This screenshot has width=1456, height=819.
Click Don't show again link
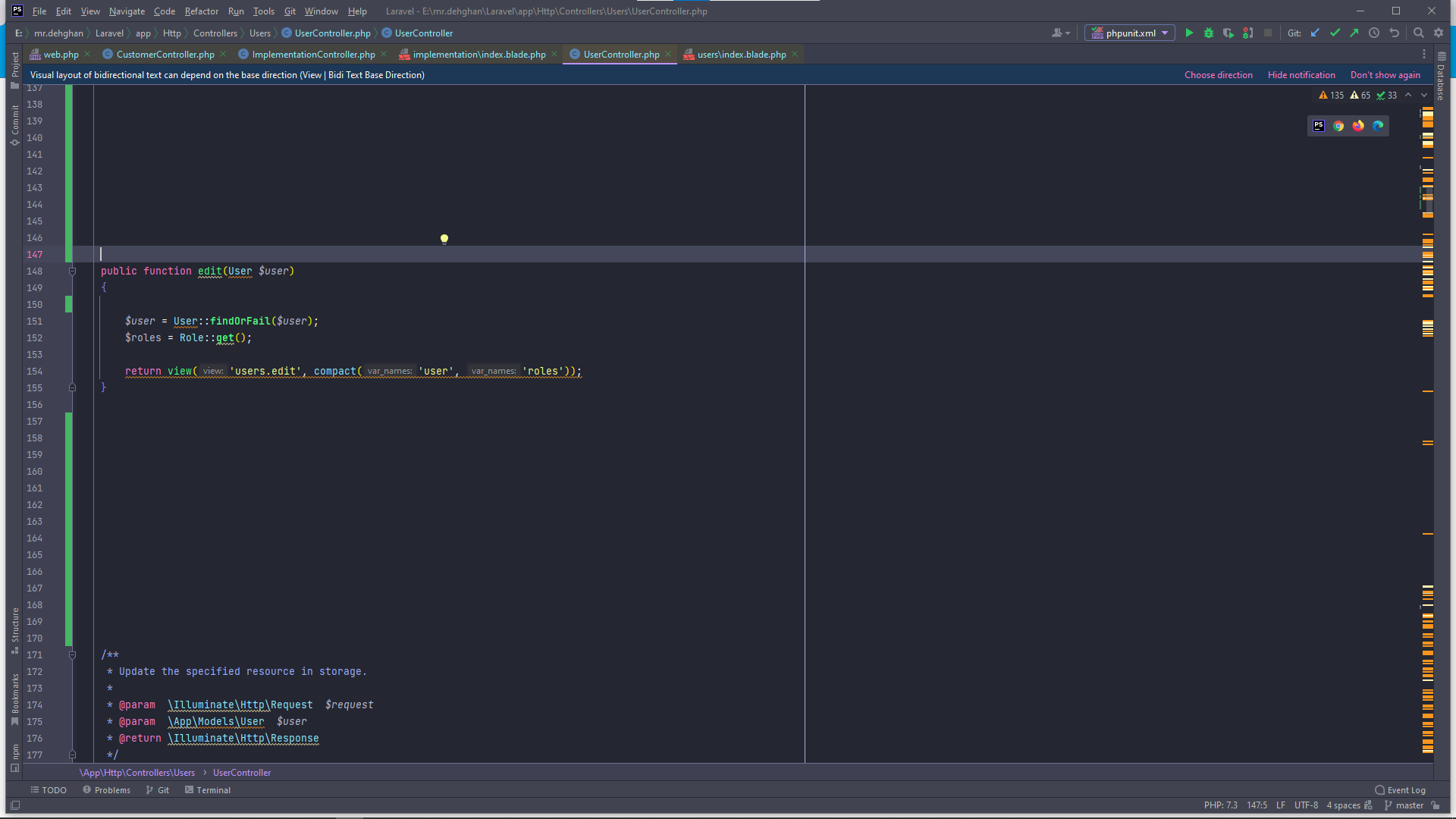point(1385,75)
